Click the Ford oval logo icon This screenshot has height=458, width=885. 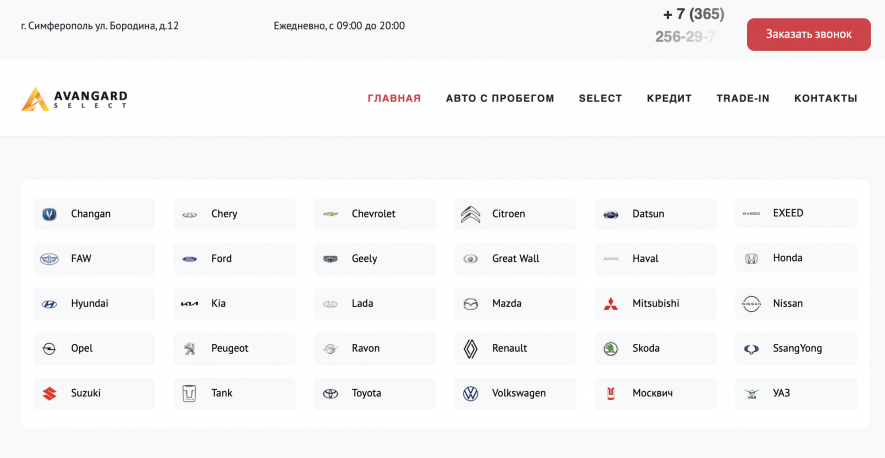pyautogui.click(x=190, y=259)
